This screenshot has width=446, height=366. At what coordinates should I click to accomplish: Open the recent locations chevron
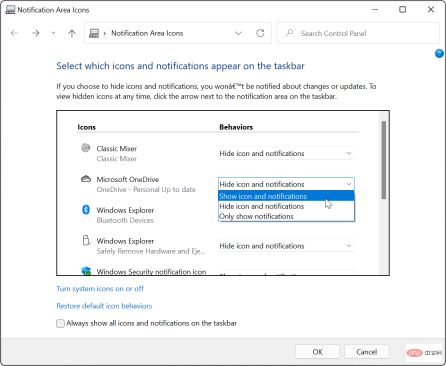coord(53,33)
